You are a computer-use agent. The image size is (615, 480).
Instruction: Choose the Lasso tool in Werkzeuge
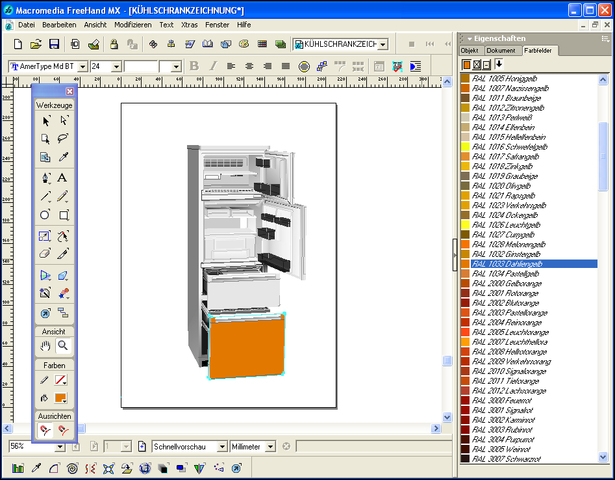pos(63,138)
